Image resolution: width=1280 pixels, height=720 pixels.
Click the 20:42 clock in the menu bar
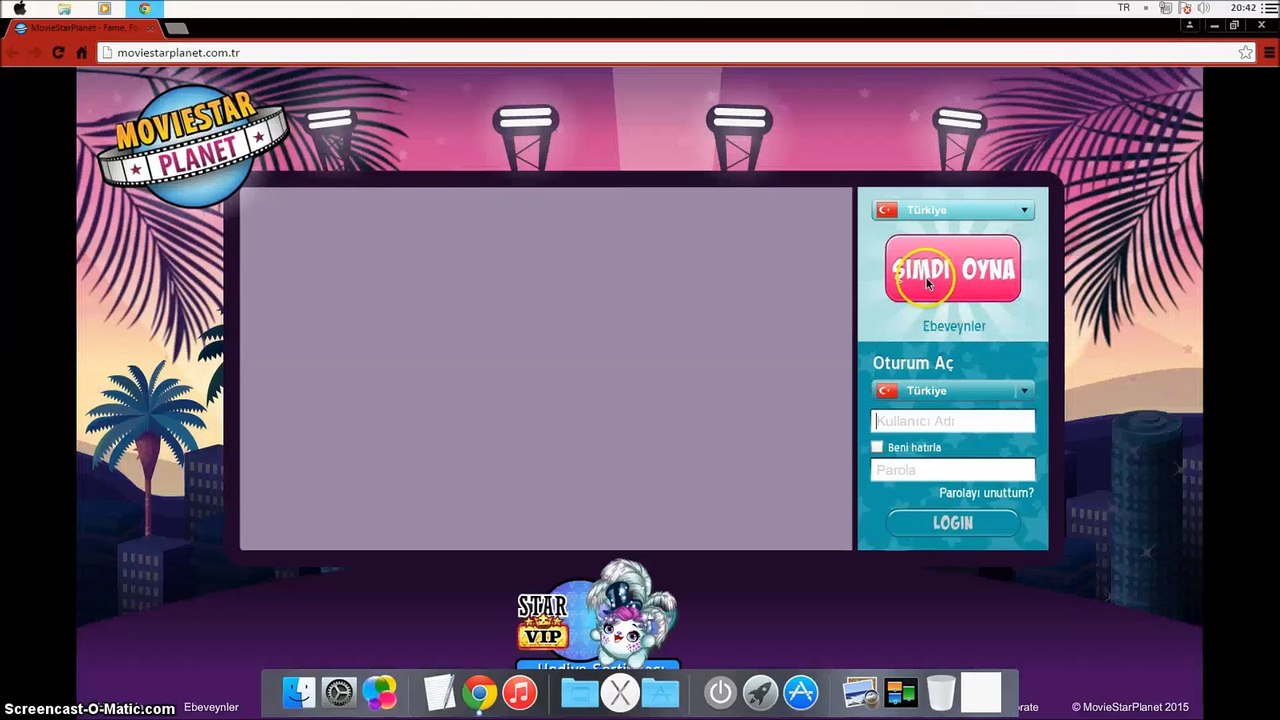[x=1243, y=8]
